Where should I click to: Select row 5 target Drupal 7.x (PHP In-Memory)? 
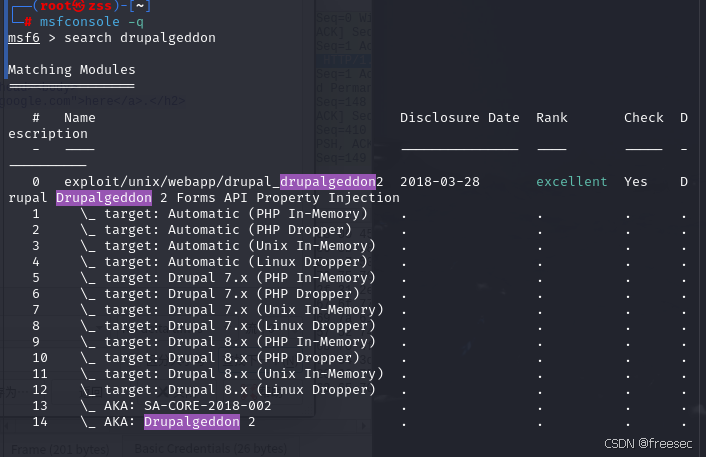click(240, 278)
